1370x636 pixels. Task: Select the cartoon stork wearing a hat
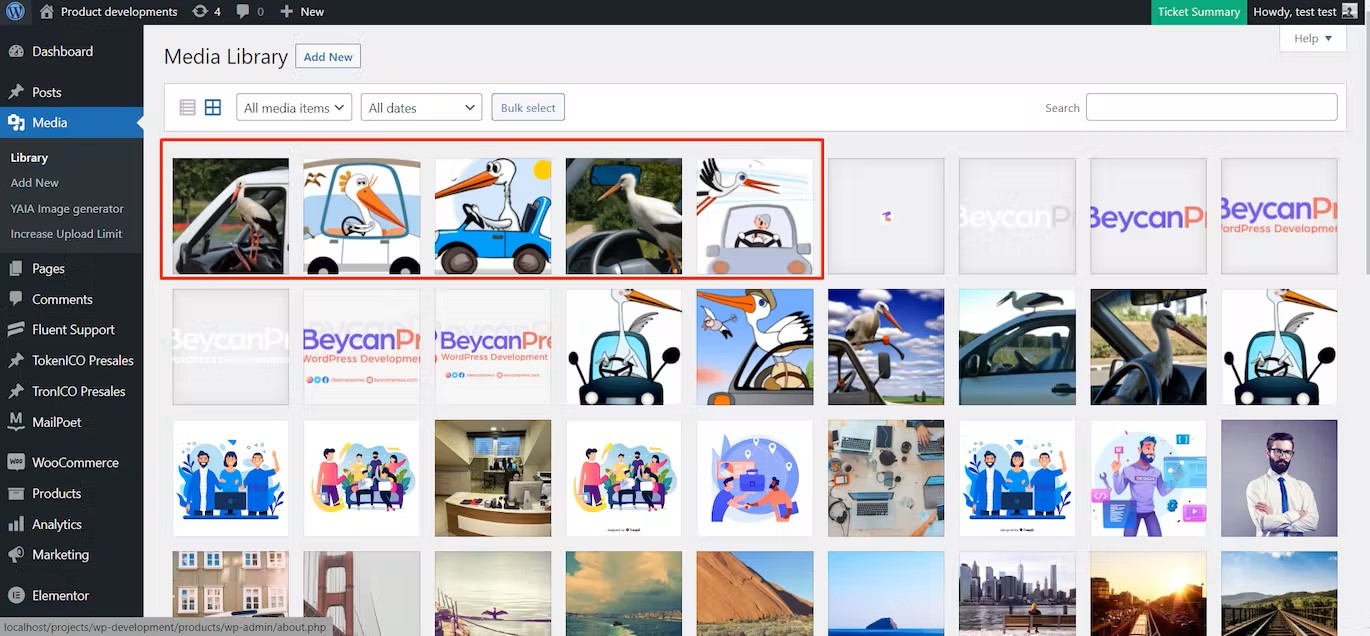pyautogui.click(x=755, y=347)
